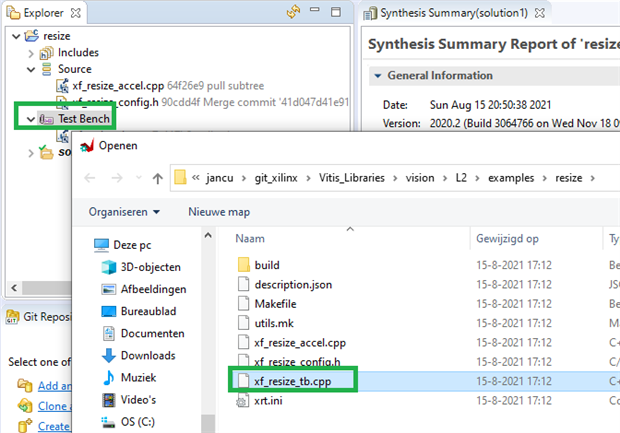Maximize the Explorer view panel
This screenshot has height=433, width=620.
click(336, 12)
